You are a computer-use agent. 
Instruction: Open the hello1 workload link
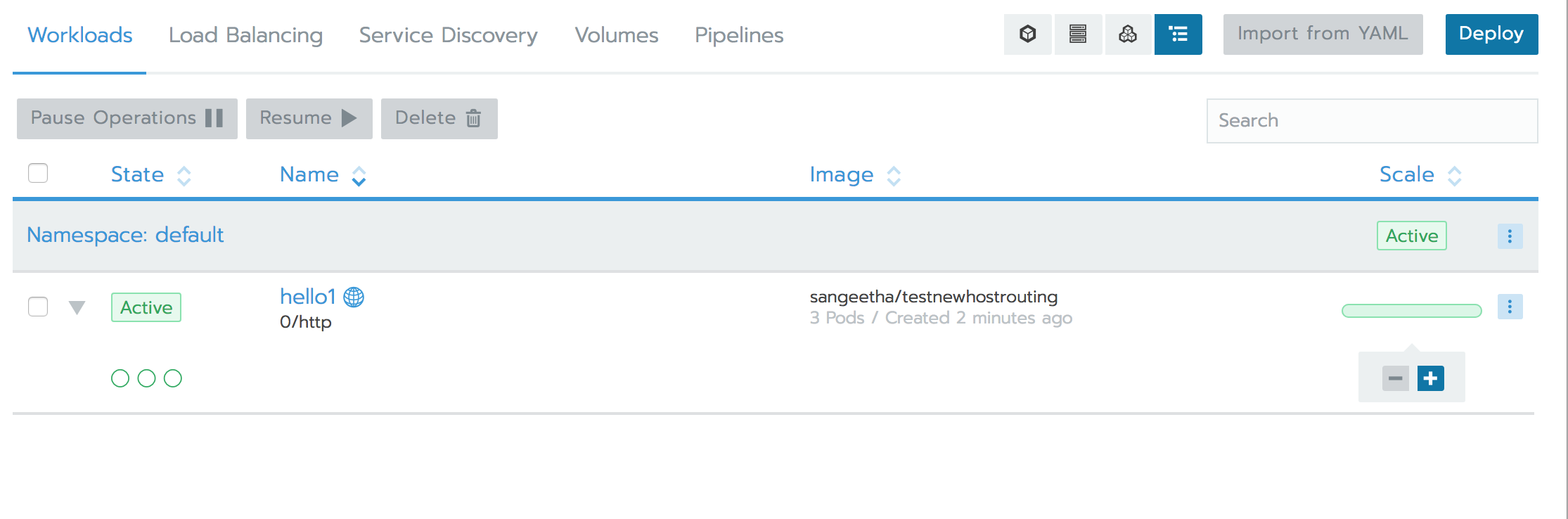pos(307,296)
